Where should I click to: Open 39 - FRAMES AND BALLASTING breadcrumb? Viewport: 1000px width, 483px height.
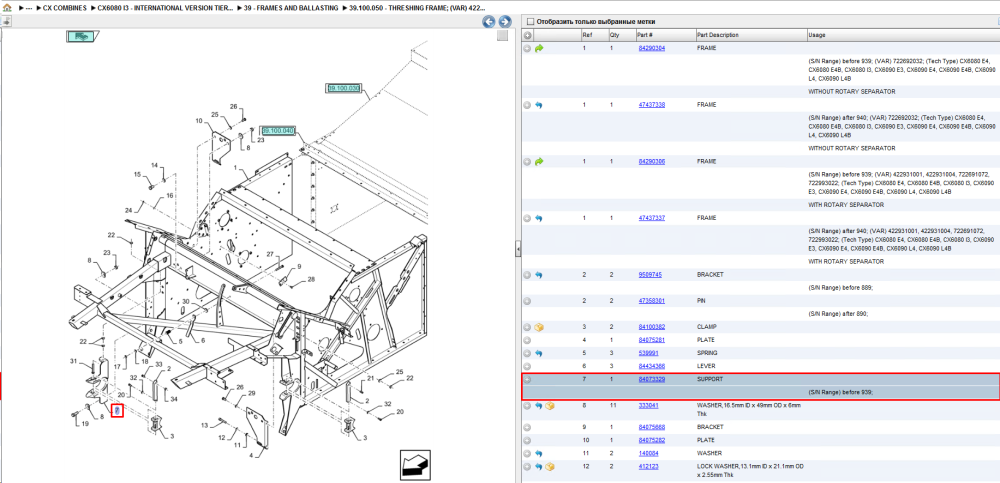(291, 8)
